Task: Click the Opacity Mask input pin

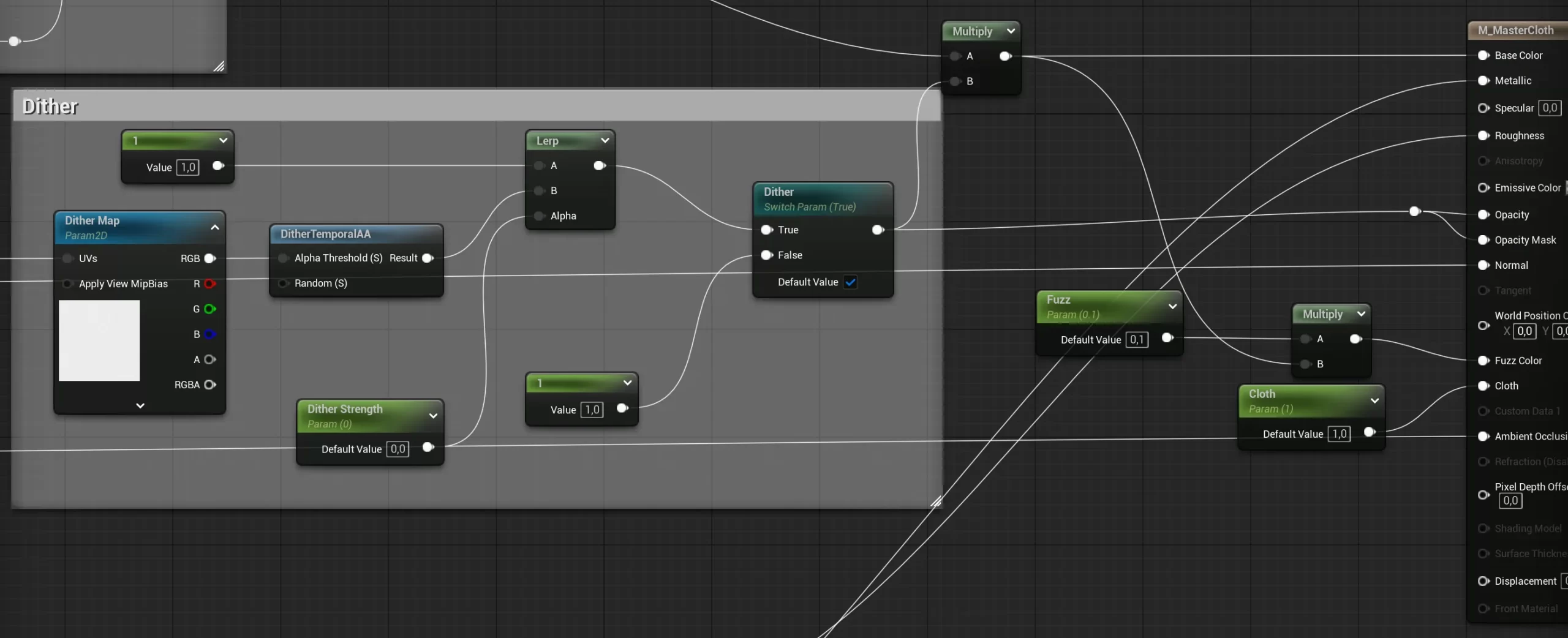Action: pos(1483,240)
